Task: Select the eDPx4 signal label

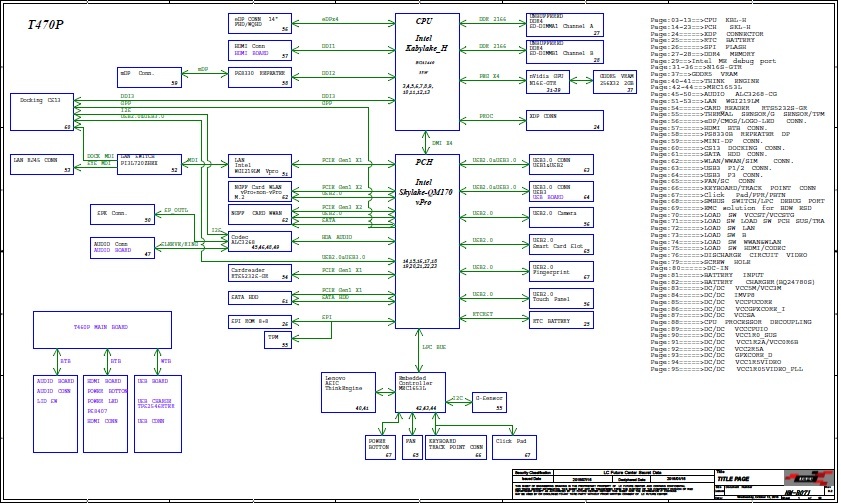Action: (x=330, y=19)
